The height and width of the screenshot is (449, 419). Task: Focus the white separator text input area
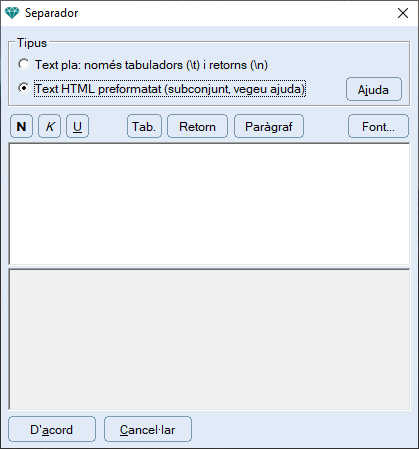(x=209, y=204)
